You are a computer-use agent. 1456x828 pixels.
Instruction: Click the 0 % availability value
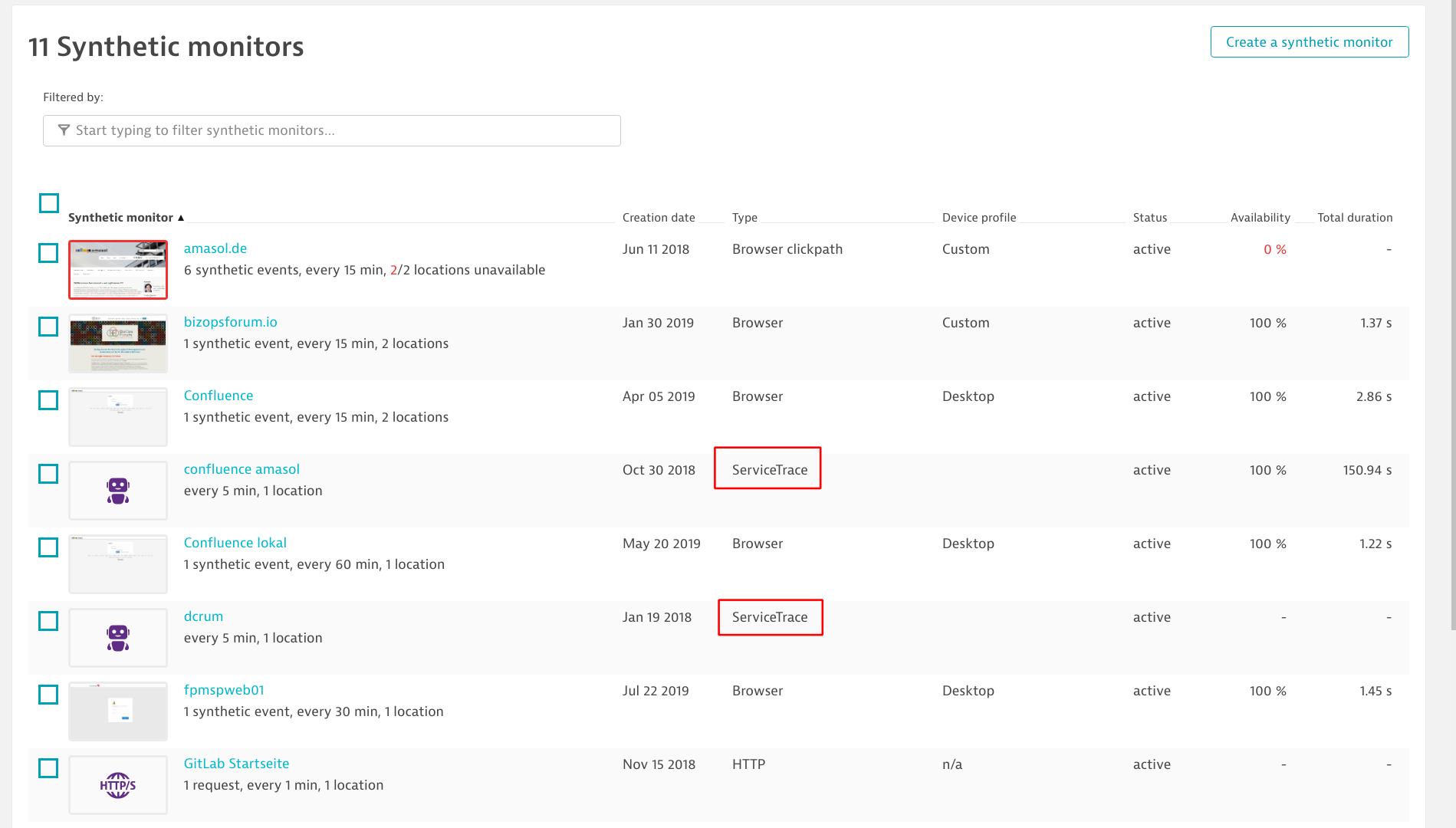coord(1275,249)
